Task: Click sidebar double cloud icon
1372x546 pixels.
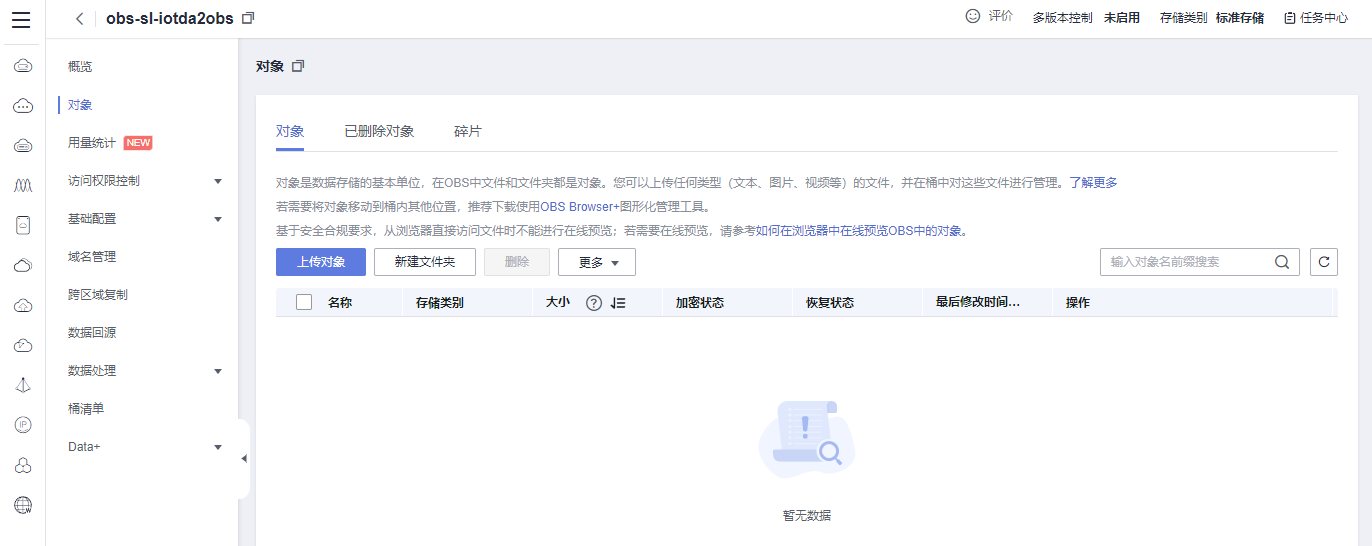Action: tap(23, 266)
